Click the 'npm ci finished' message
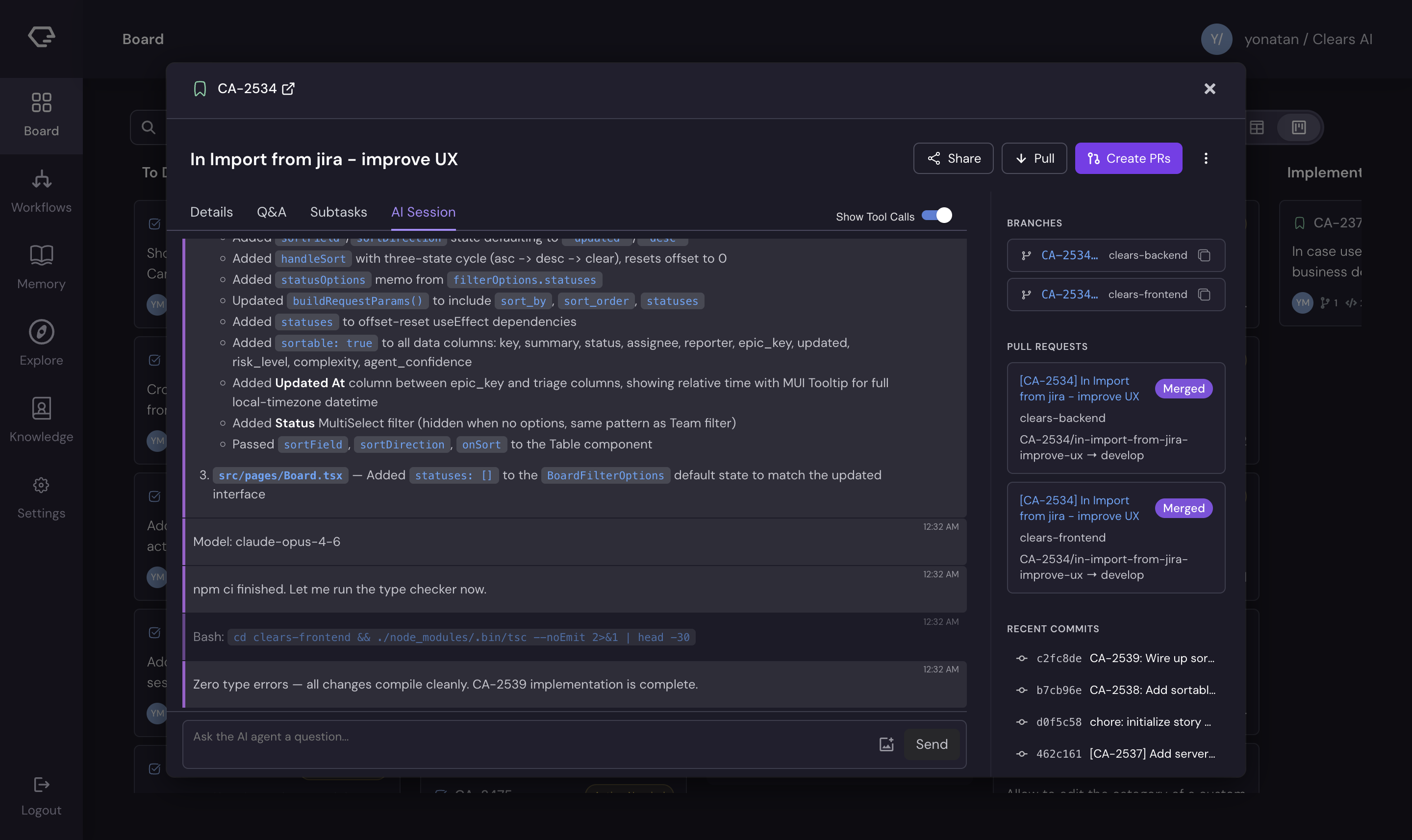 (x=575, y=589)
